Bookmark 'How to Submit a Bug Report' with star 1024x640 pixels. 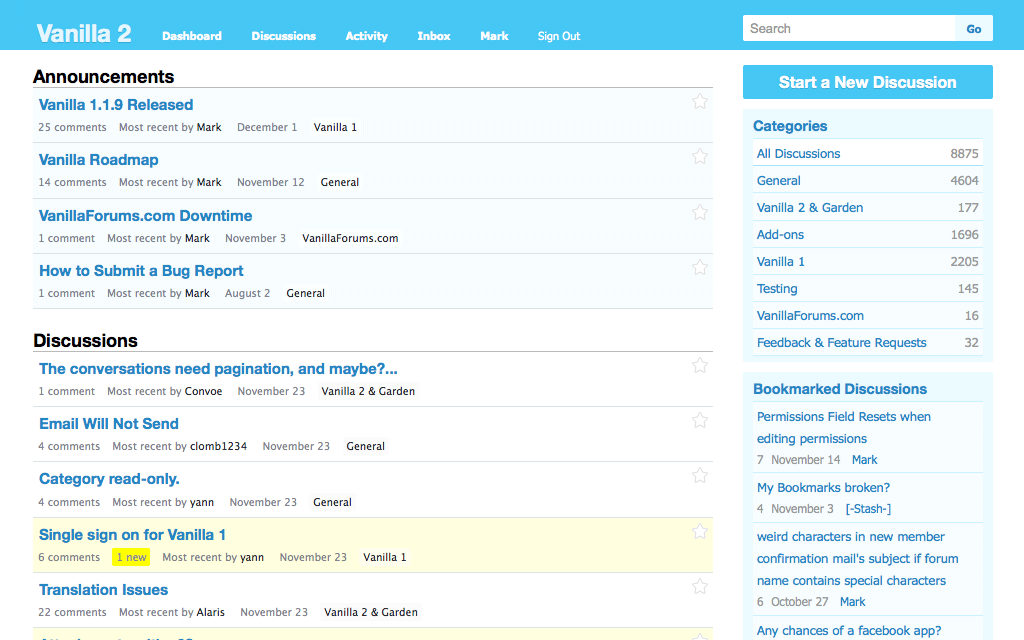pyautogui.click(x=700, y=267)
